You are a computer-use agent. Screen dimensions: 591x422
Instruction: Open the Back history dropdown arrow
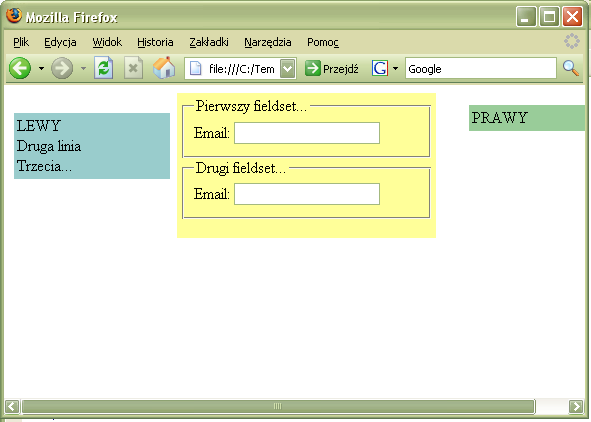pos(41,69)
